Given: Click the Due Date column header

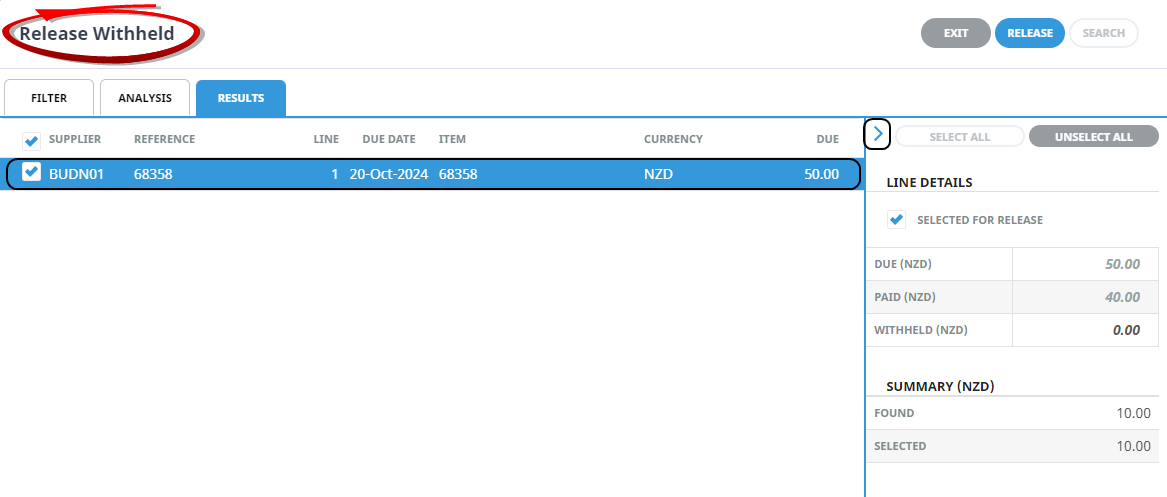Looking at the screenshot, I should (388, 139).
